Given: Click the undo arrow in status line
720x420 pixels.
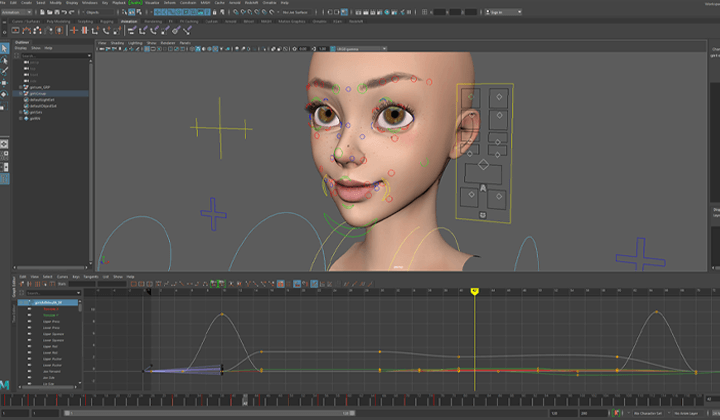Looking at the screenshot, I should (64, 12).
